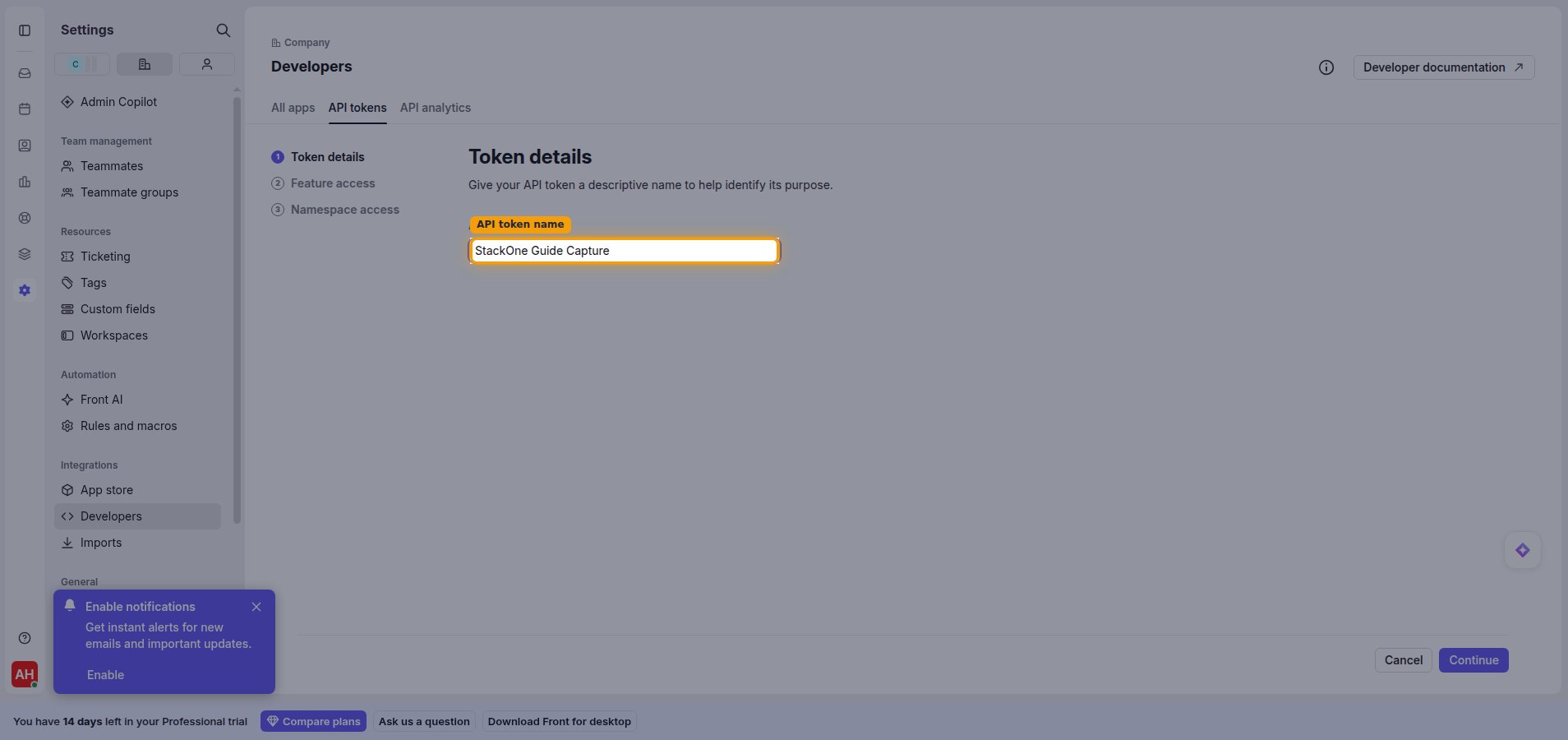
Task: Click the Cancel button
Action: point(1404,660)
